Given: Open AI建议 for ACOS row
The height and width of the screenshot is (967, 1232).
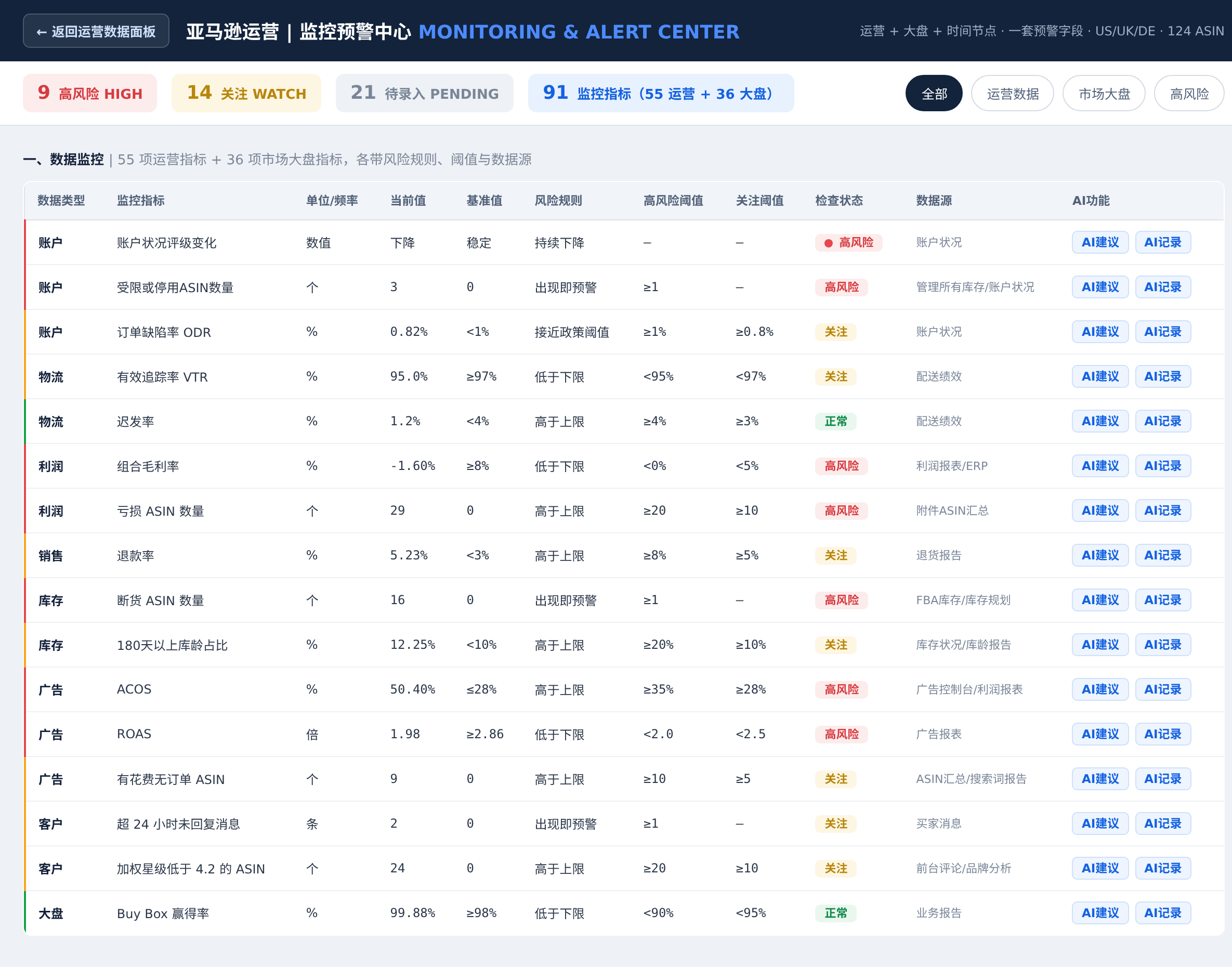Looking at the screenshot, I should 1100,689.
